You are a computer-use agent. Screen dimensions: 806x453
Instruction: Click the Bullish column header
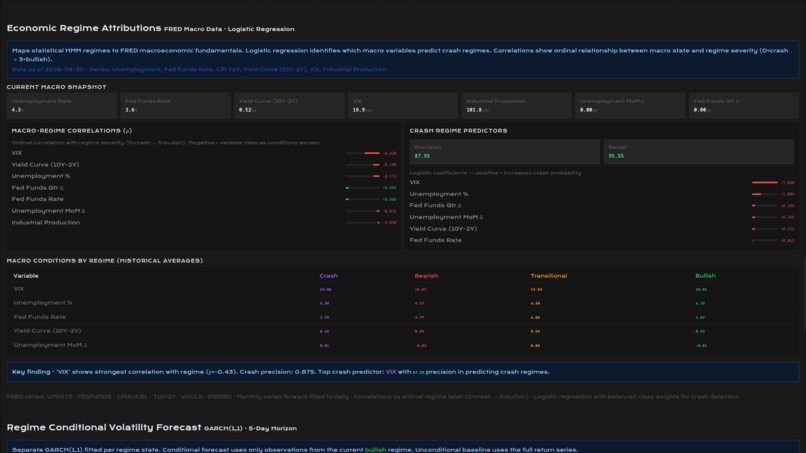pyautogui.click(x=705, y=276)
